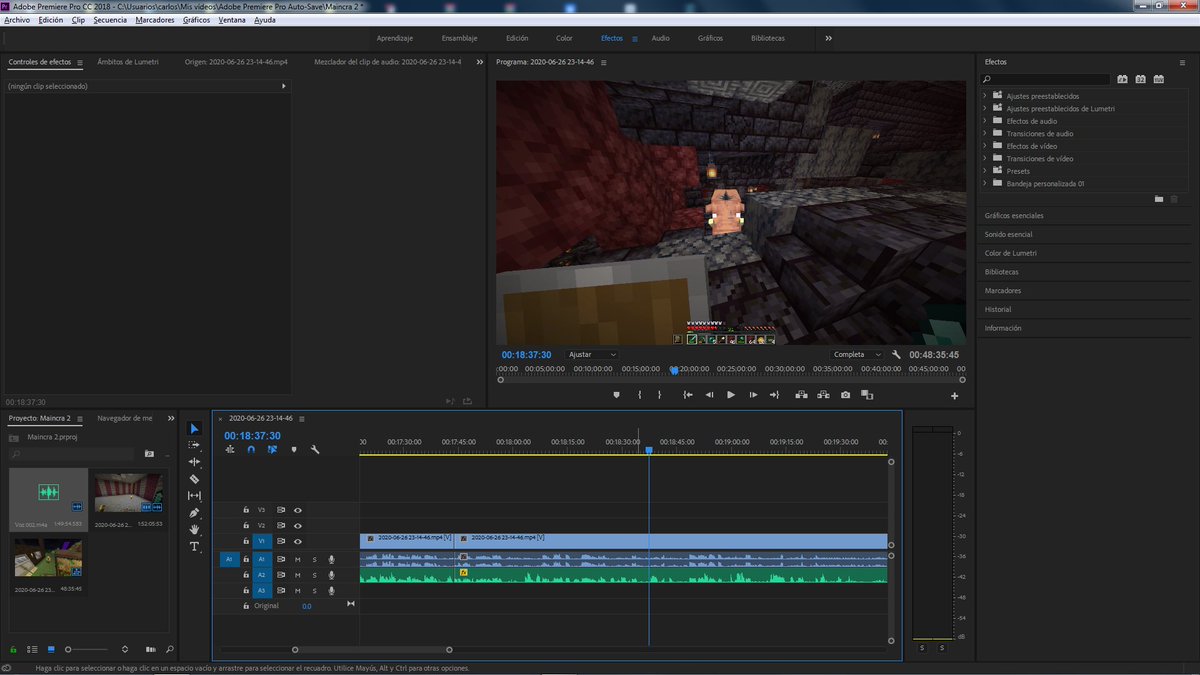Hide the V2 track output eye
Screen dimensions: 1200x675
(x=298, y=525)
